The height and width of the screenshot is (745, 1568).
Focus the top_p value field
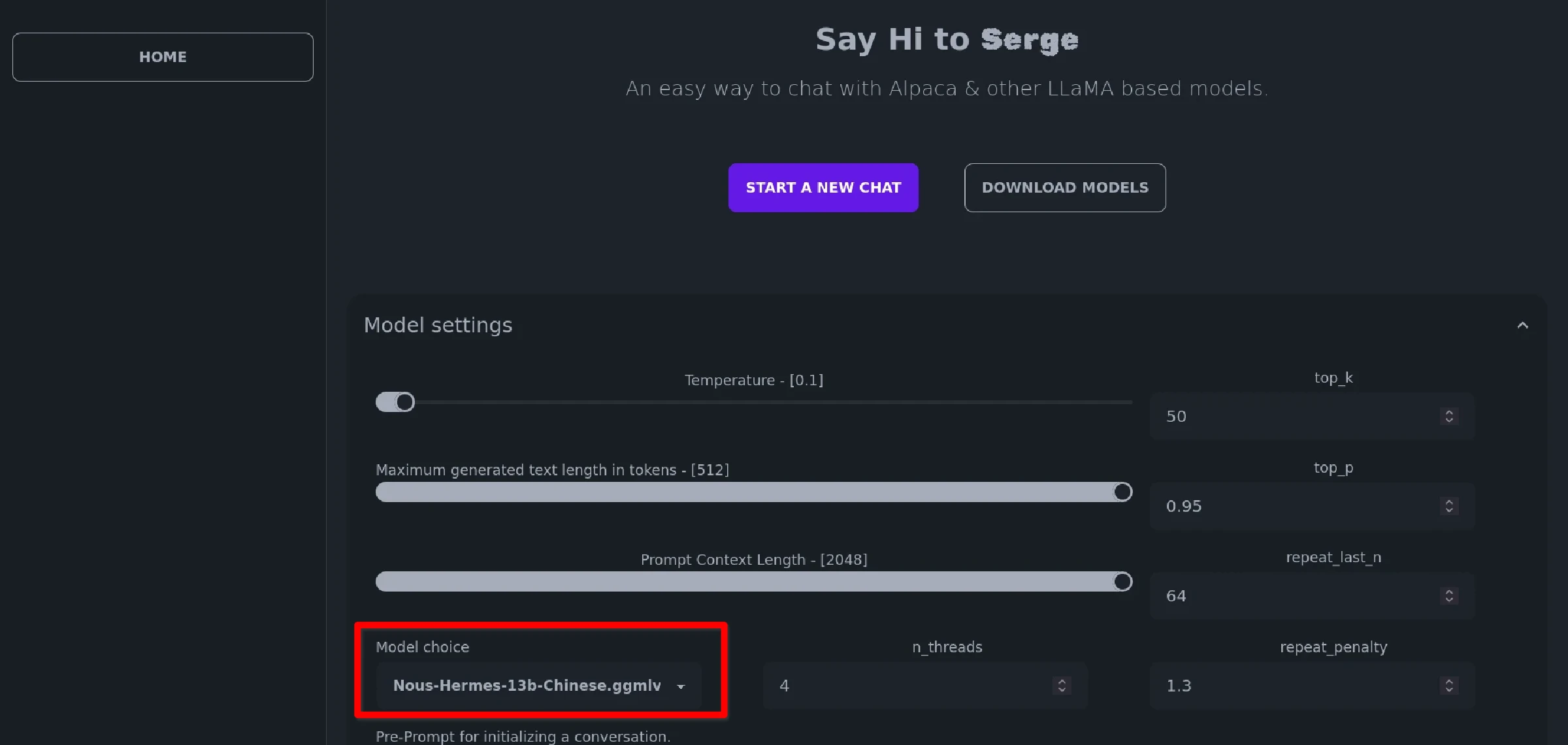tap(1294, 506)
